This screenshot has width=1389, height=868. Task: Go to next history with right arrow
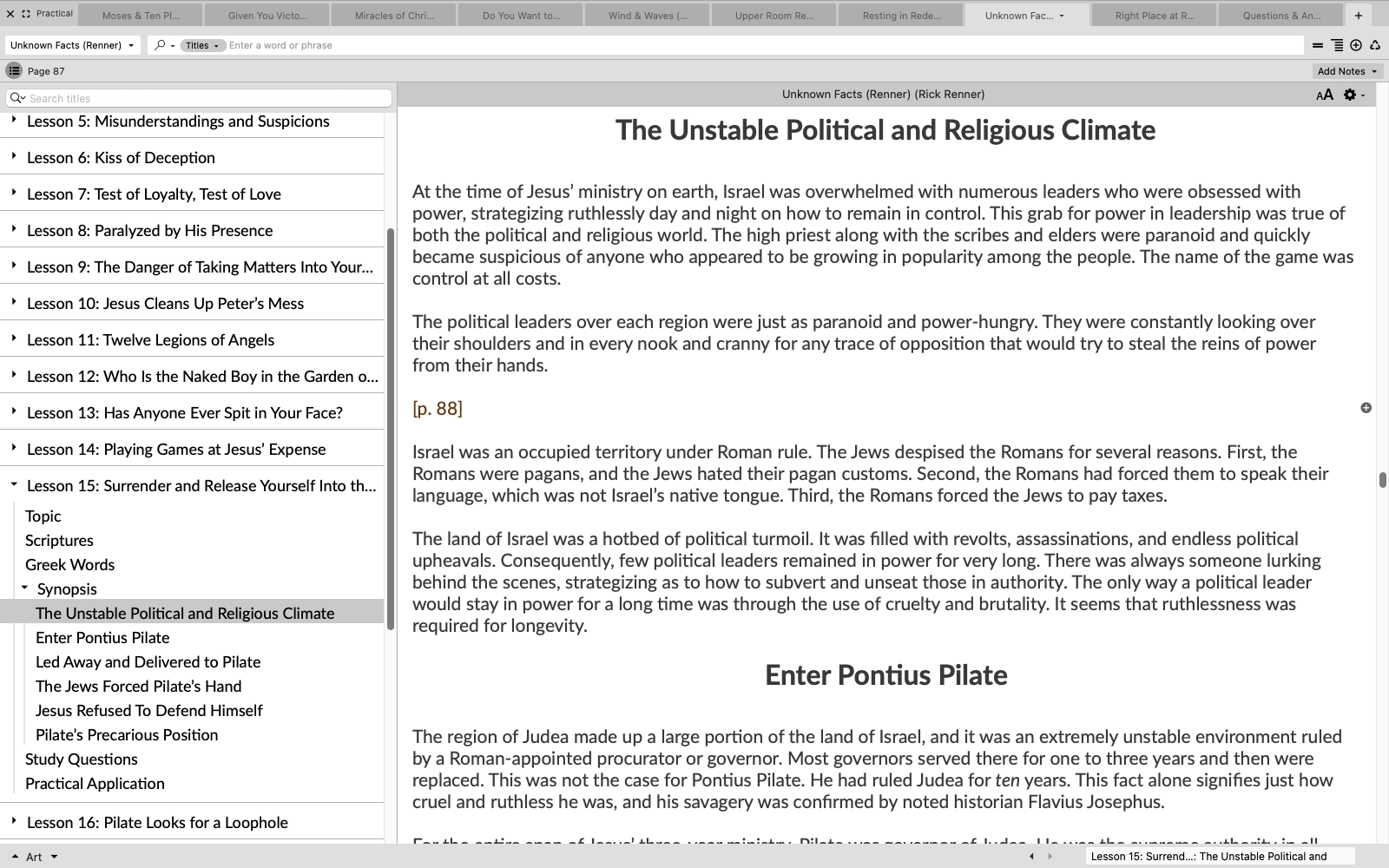1050,857
